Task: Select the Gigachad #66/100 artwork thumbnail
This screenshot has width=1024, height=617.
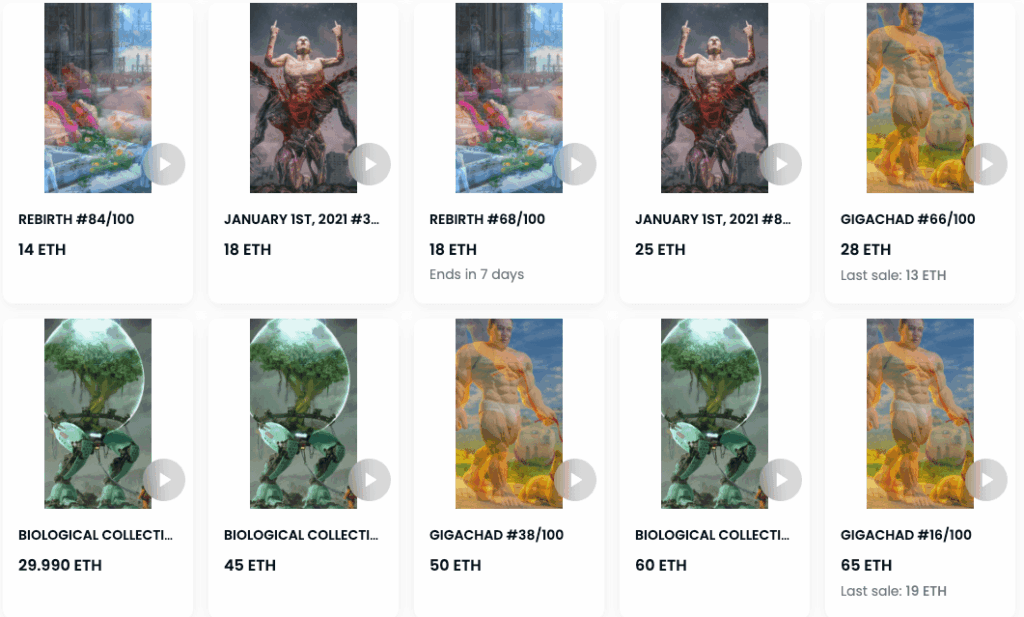Action: pyautogui.click(x=920, y=98)
